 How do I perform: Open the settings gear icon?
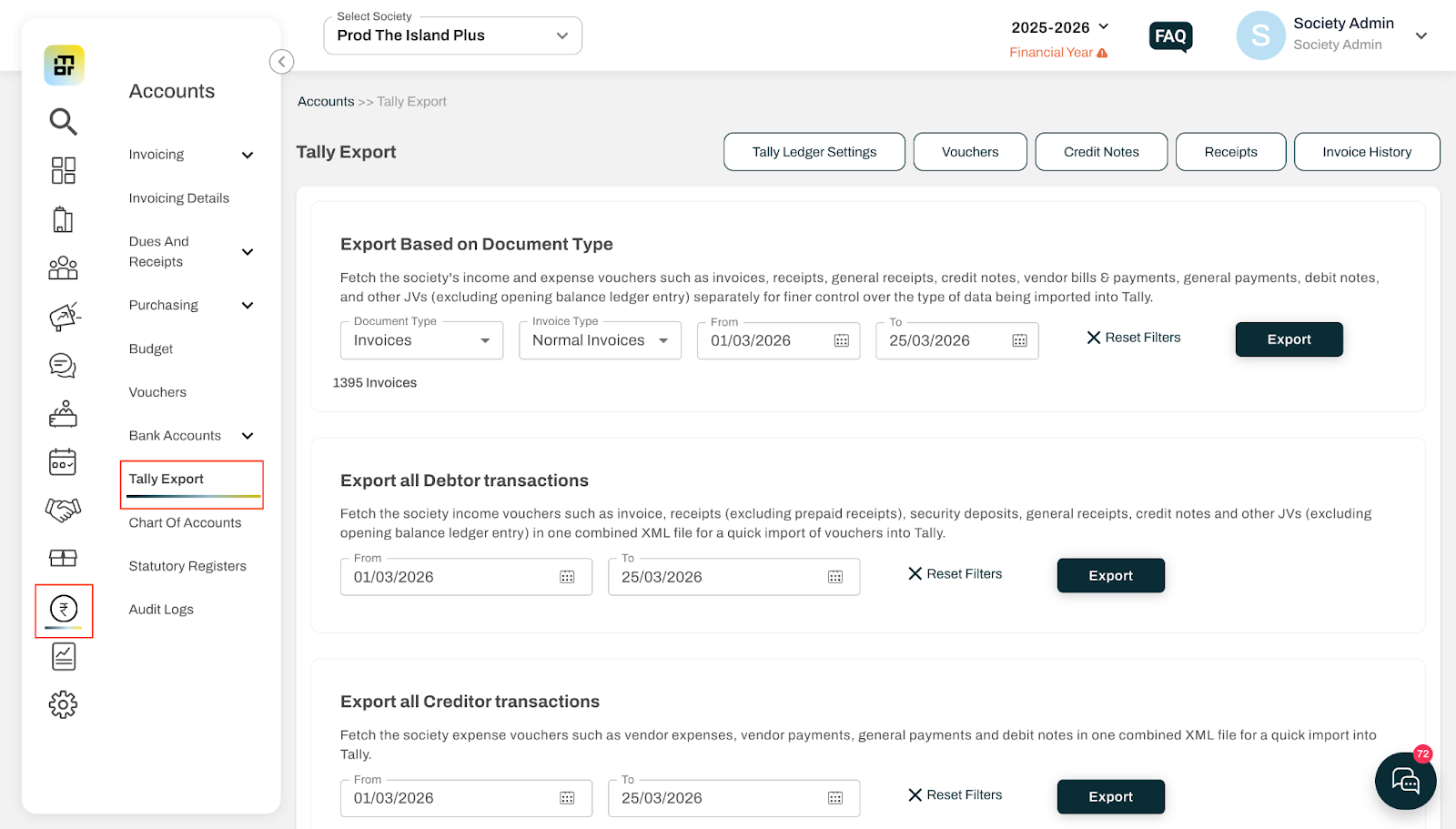pyautogui.click(x=63, y=704)
